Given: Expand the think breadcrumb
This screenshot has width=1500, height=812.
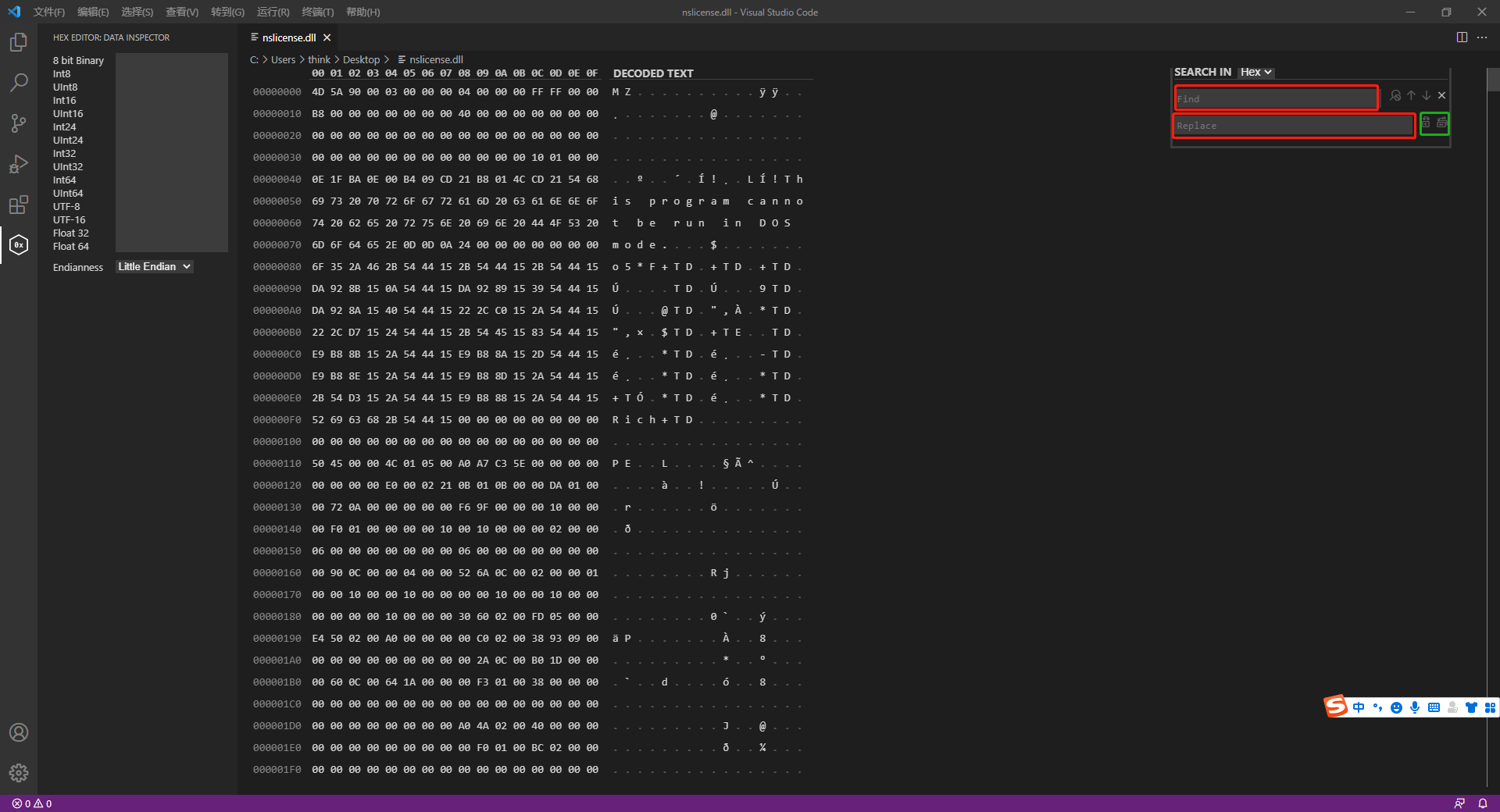Looking at the screenshot, I should [319, 59].
